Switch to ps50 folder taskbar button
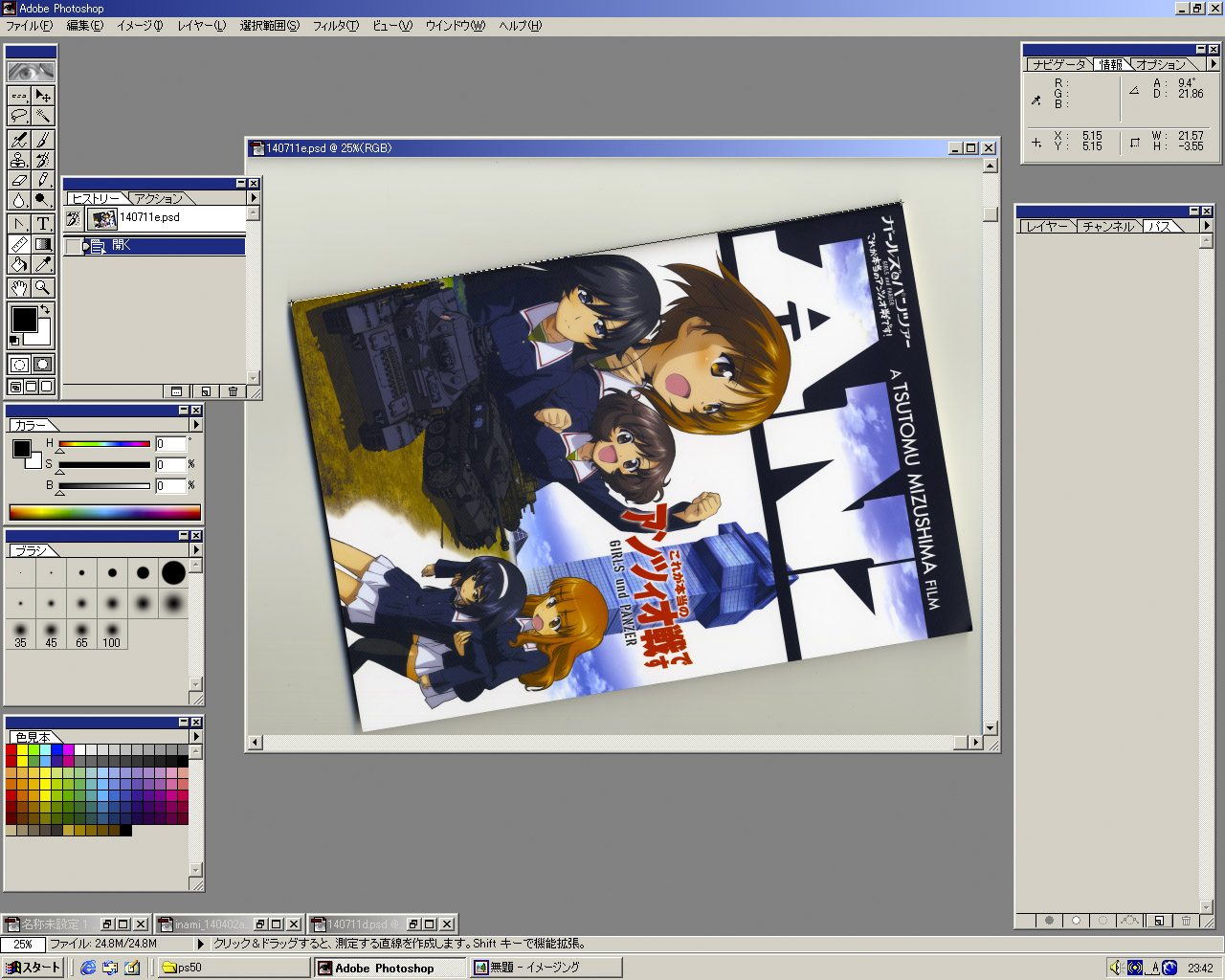The height and width of the screenshot is (980, 1225). pos(233,968)
